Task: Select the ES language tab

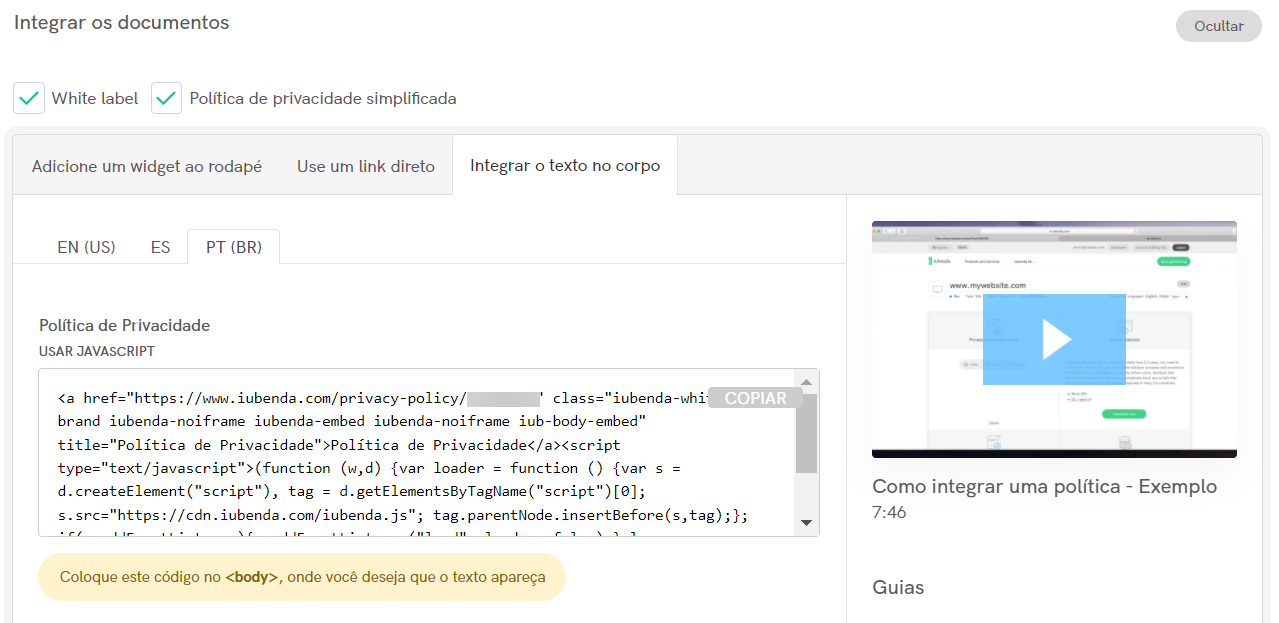Action: coord(160,247)
